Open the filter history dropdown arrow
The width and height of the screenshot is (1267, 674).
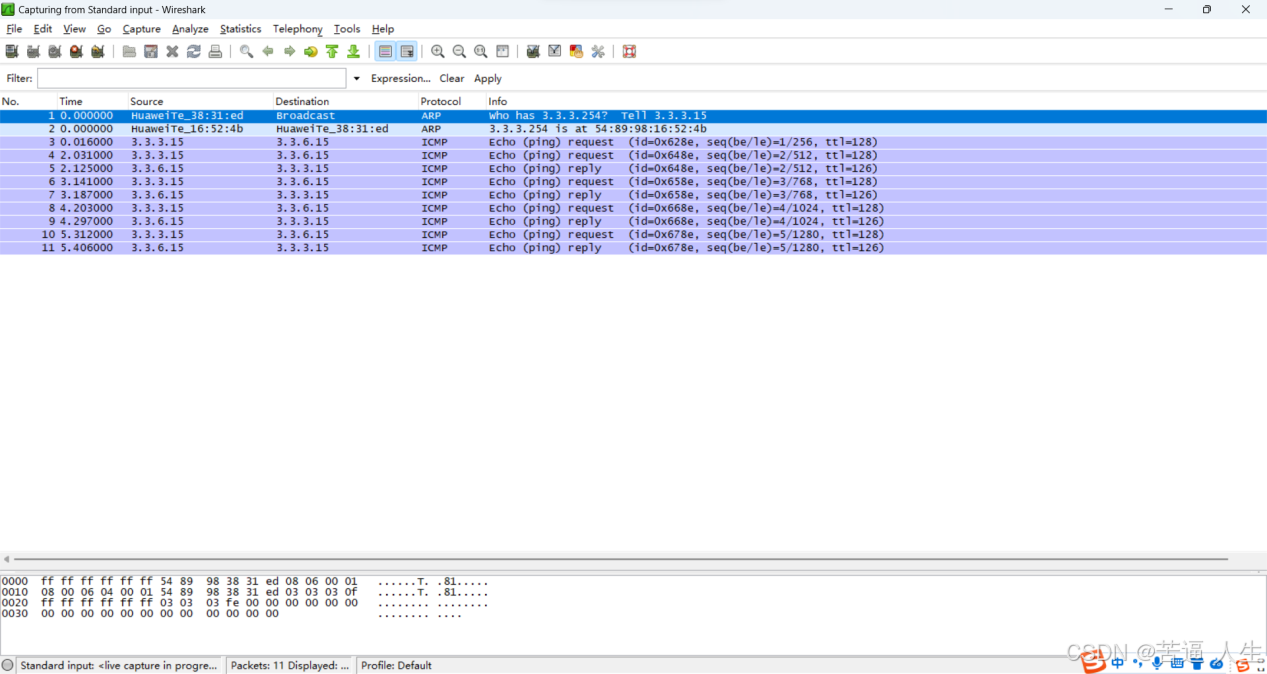tap(357, 78)
